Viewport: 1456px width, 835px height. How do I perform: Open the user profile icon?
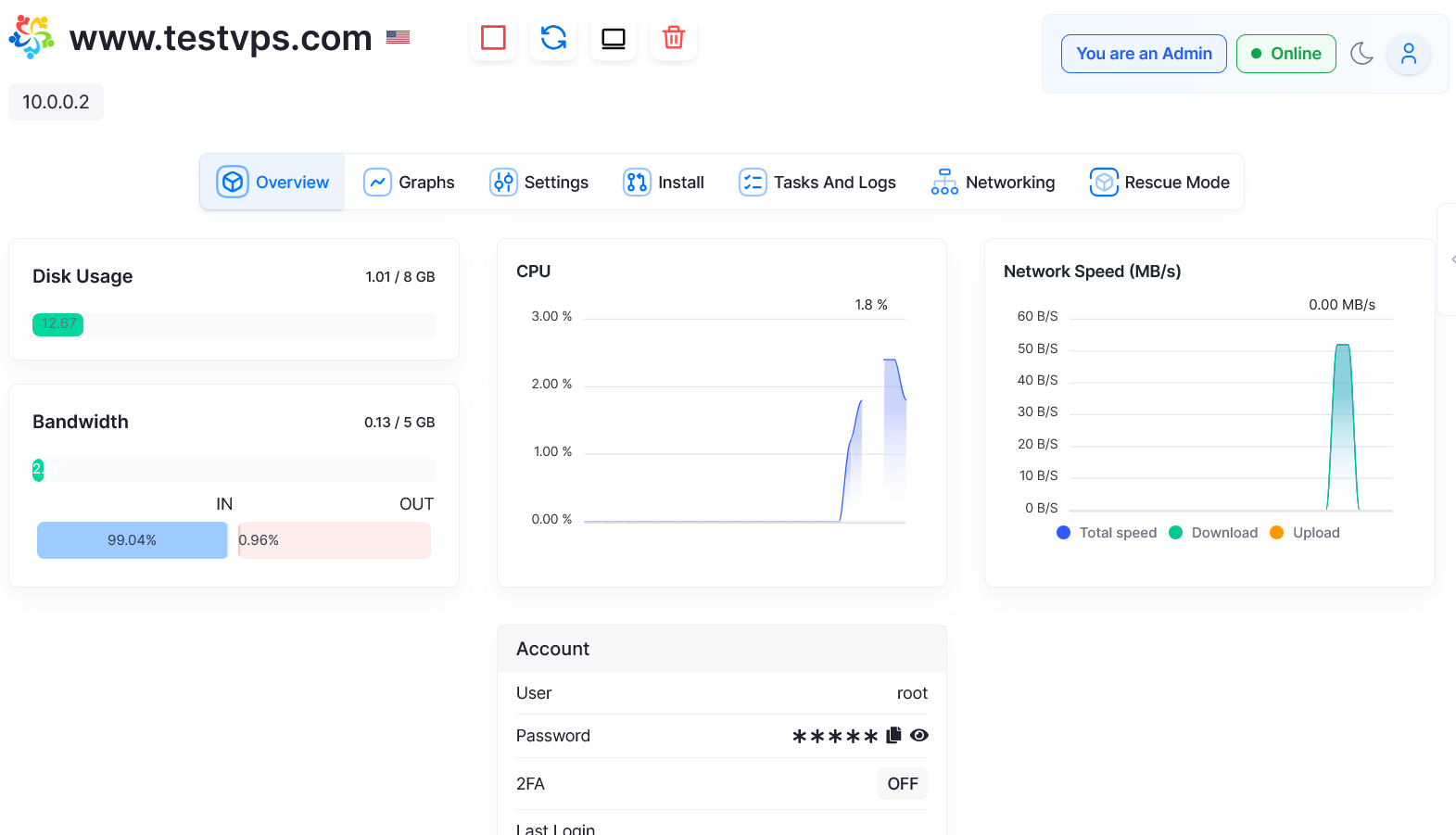(1408, 54)
